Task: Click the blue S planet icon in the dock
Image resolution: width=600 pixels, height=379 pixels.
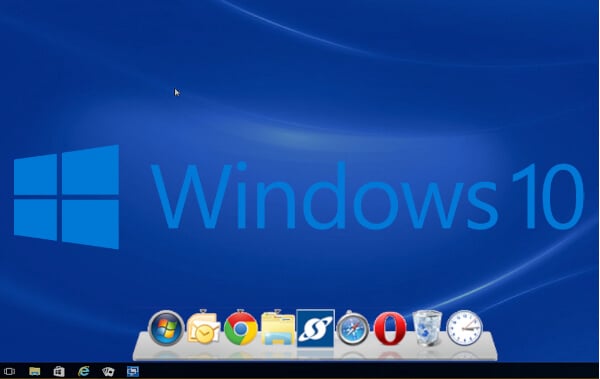Action: click(x=315, y=328)
